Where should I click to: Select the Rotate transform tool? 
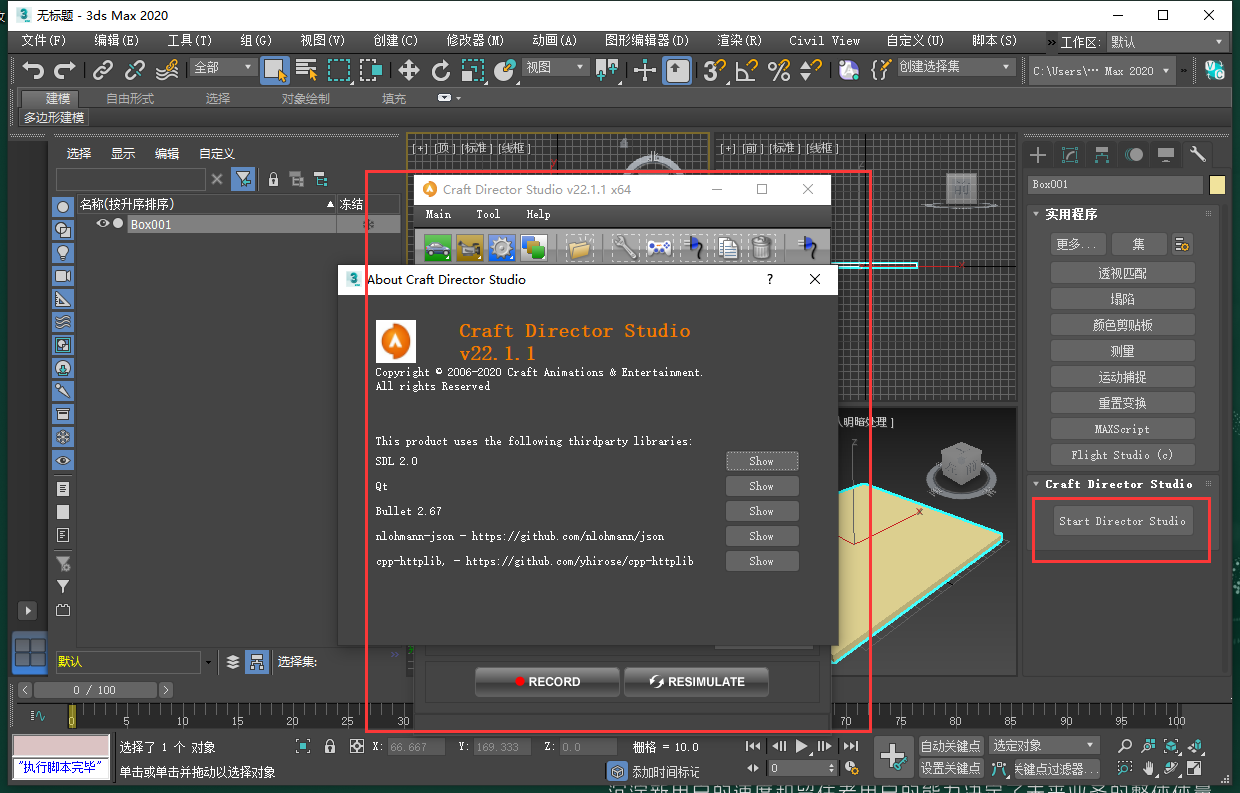tap(440, 70)
